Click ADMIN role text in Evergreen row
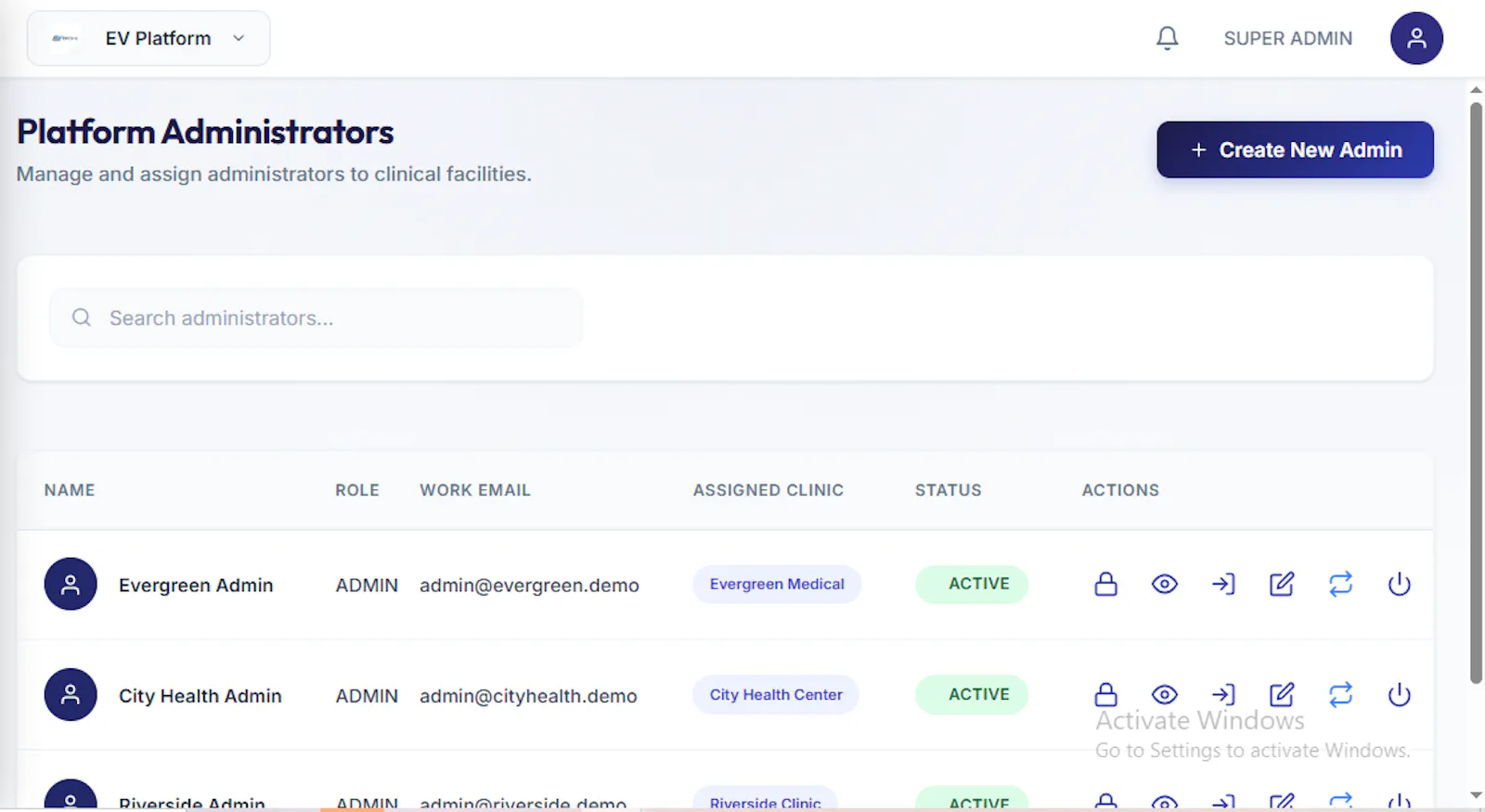This screenshot has height=812, width=1485. click(367, 586)
